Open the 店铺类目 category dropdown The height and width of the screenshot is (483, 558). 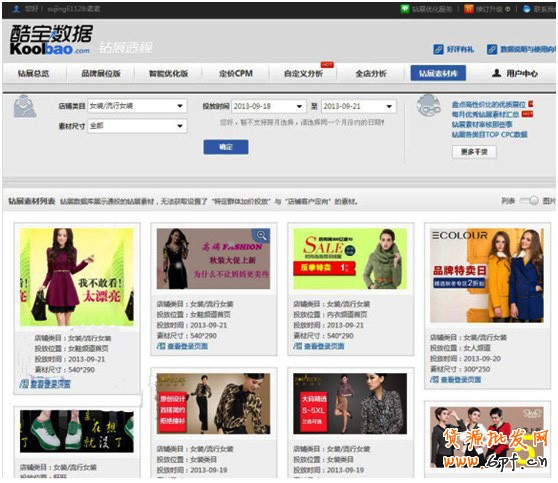pos(137,106)
